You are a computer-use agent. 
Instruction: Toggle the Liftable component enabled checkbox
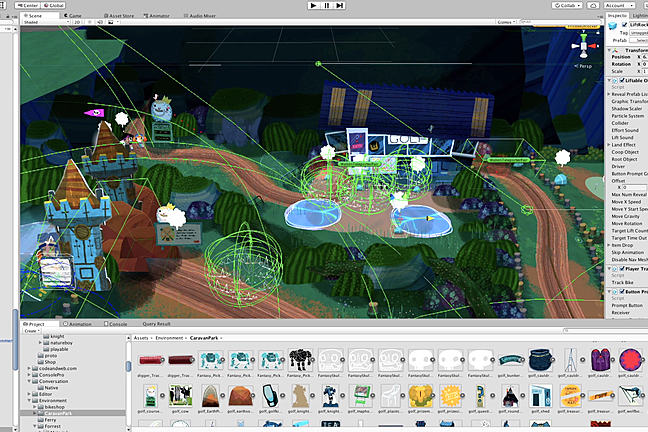(x=622, y=80)
